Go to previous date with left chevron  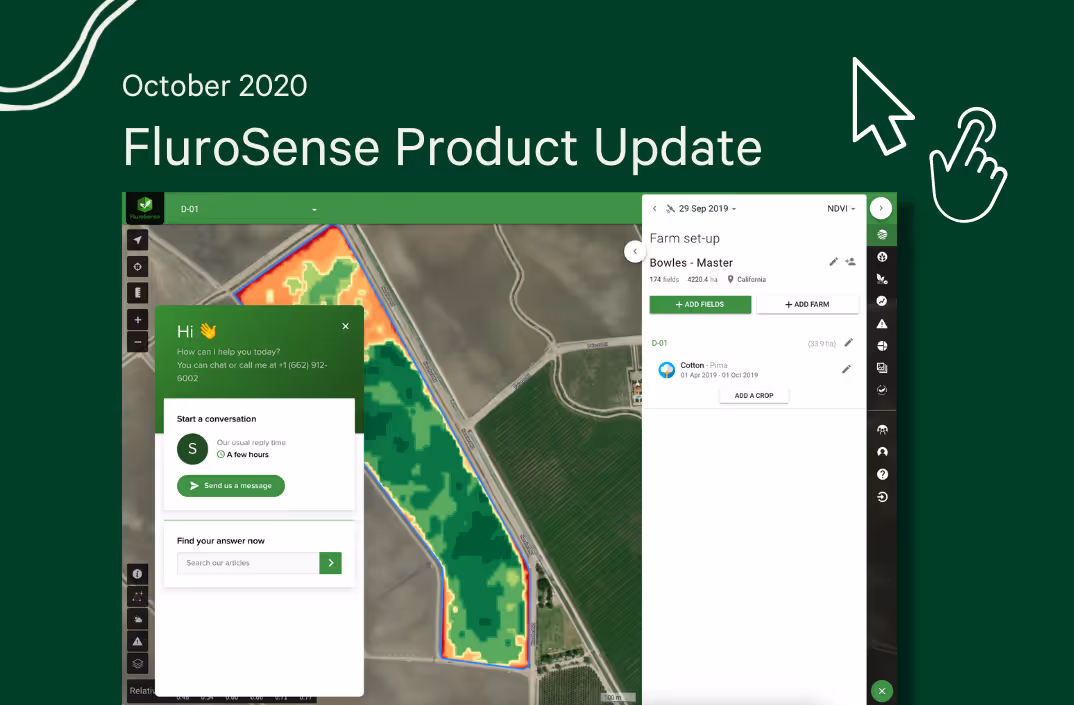[x=654, y=208]
